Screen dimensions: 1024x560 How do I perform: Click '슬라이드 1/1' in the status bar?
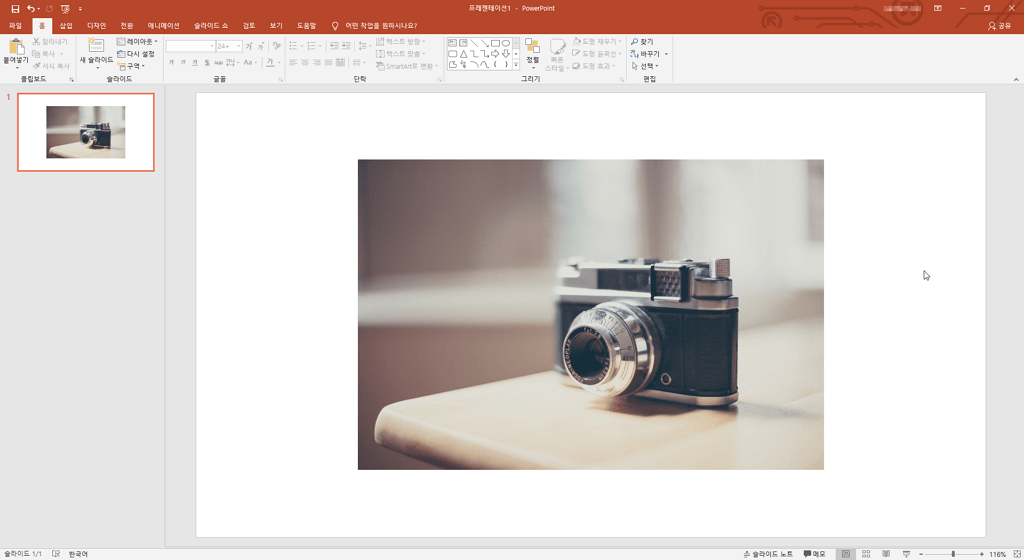pyautogui.click(x=23, y=554)
